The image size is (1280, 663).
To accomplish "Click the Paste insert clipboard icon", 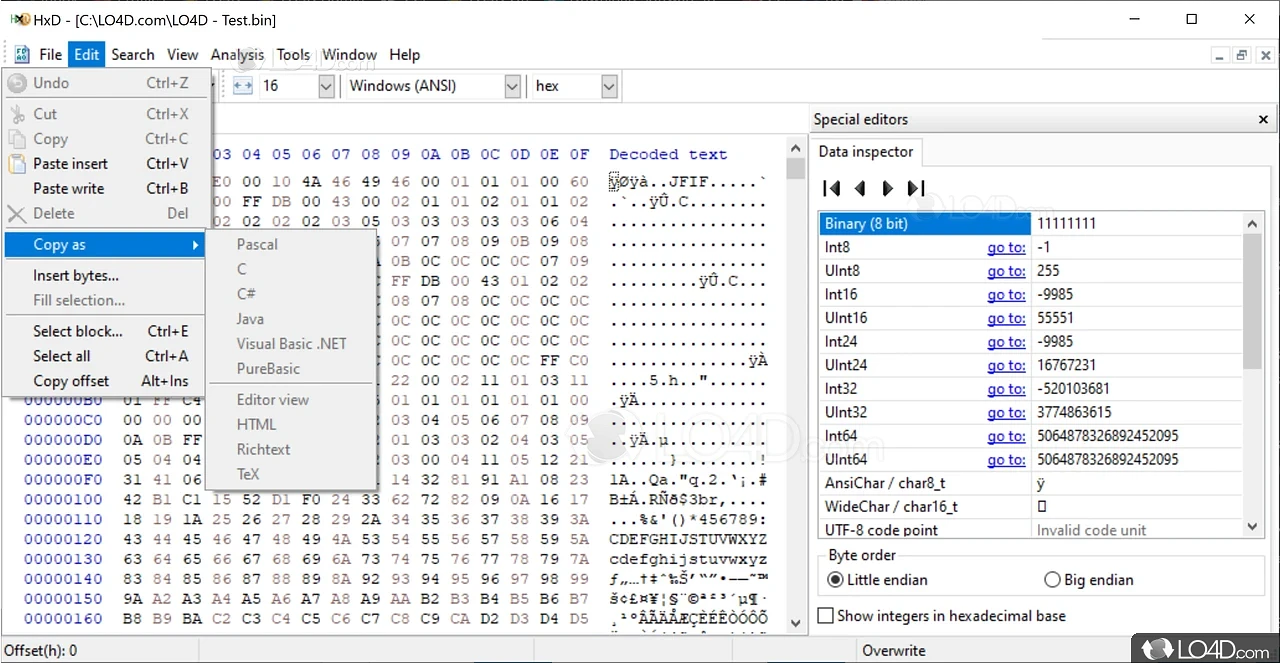I will point(17,164).
